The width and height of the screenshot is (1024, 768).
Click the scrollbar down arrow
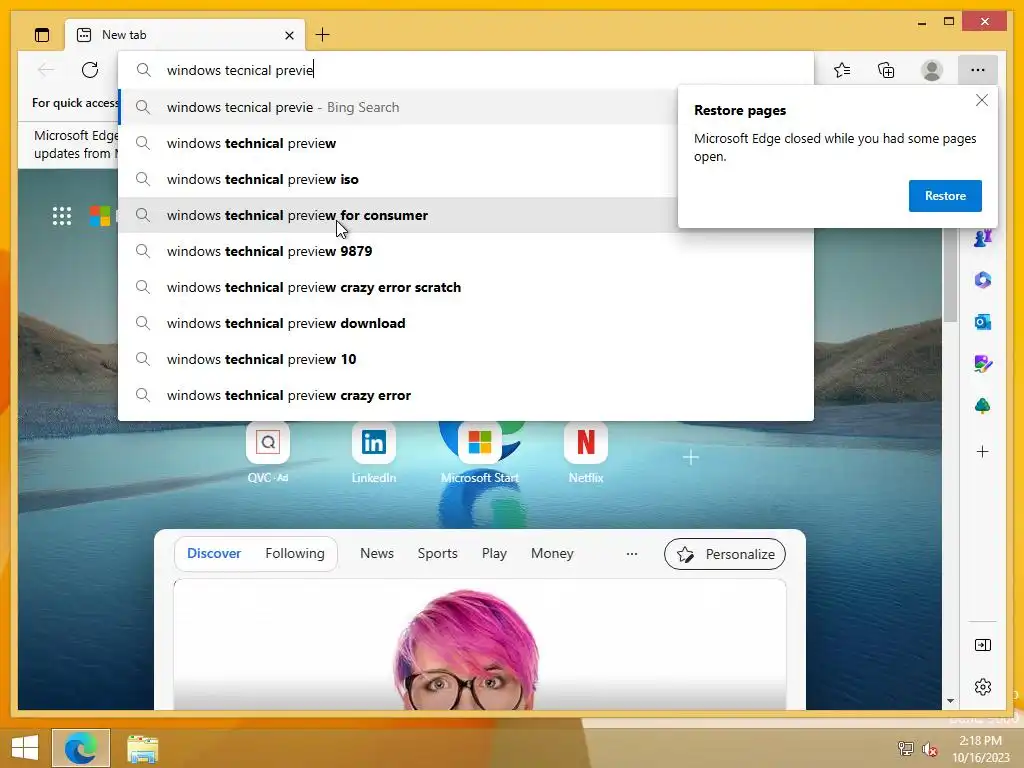[x=950, y=701]
